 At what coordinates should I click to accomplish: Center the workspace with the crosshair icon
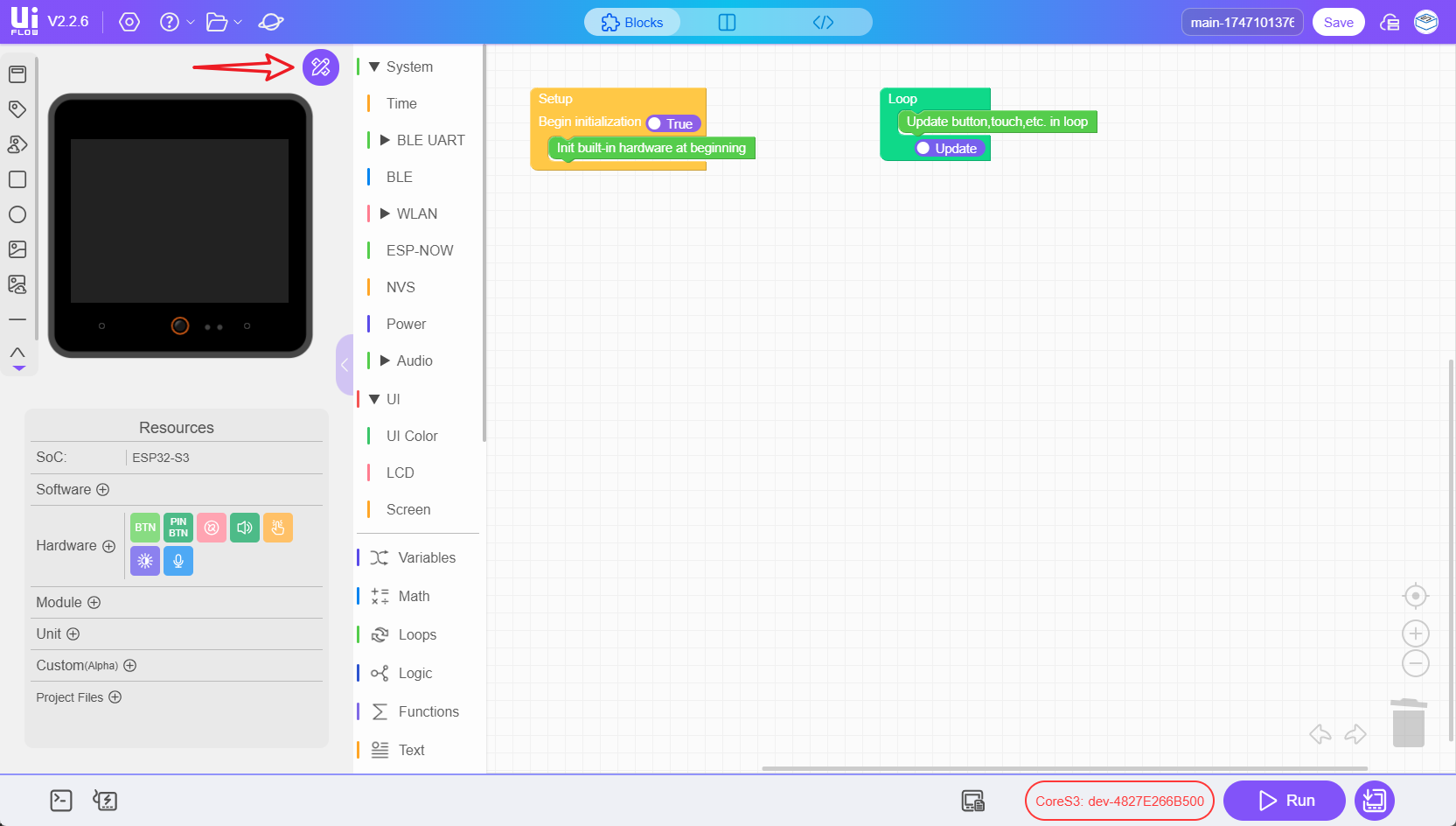1415,596
